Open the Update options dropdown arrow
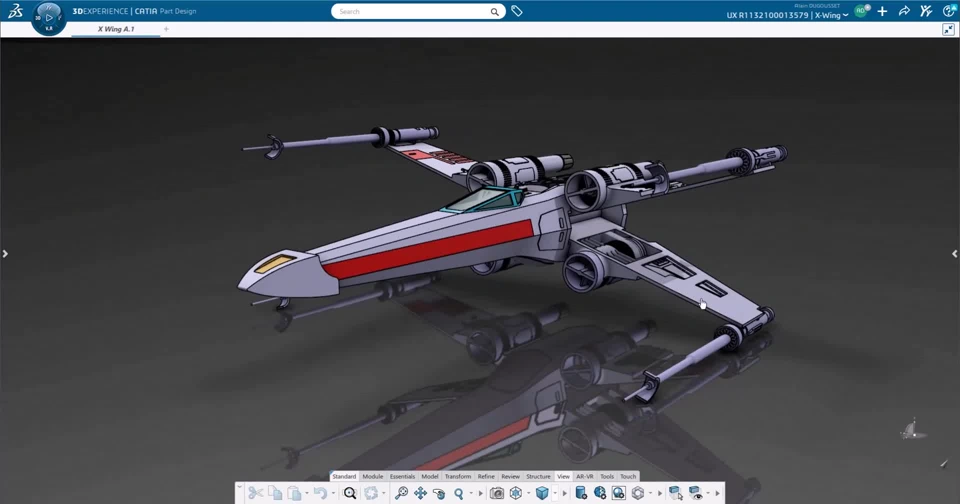Viewport: 960px width, 504px height. pyautogui.click(x=384, y=494)
